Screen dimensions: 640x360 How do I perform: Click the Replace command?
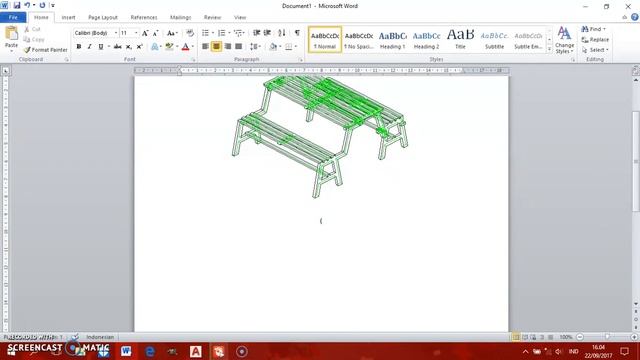point(596,40)
